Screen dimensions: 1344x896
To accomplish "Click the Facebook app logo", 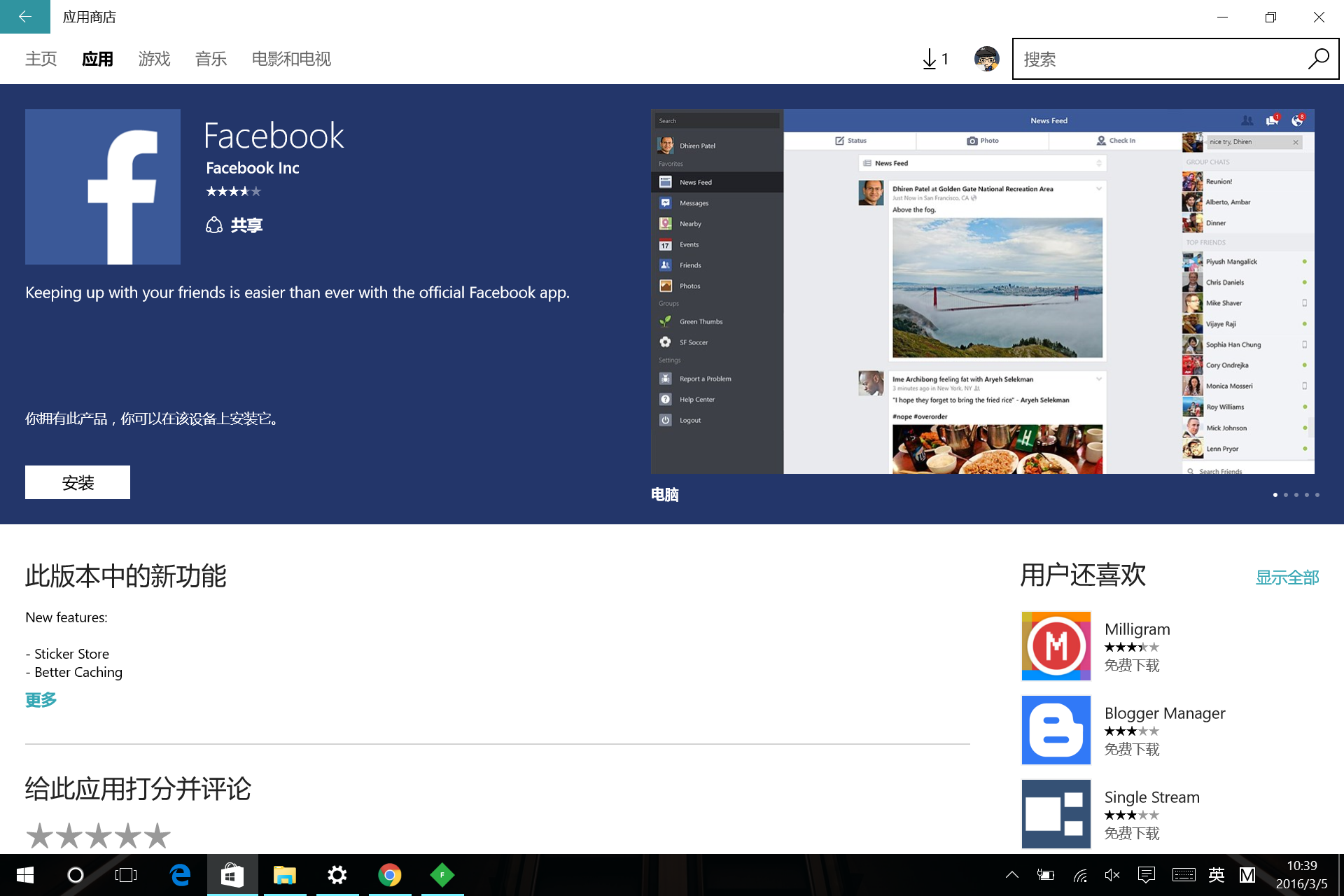I will 103,187.
